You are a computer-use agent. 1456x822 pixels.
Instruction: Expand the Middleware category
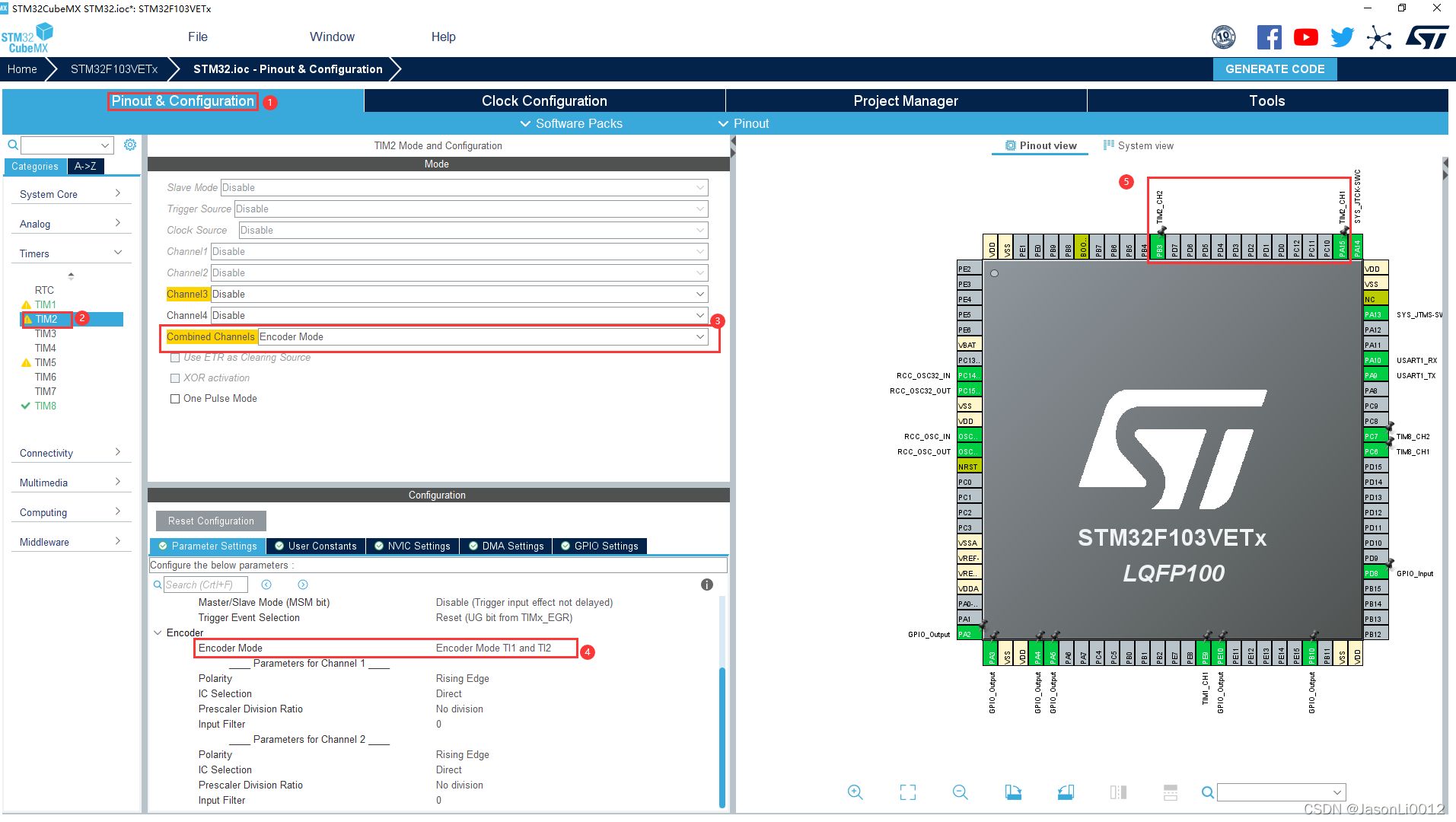click(71, 542)
